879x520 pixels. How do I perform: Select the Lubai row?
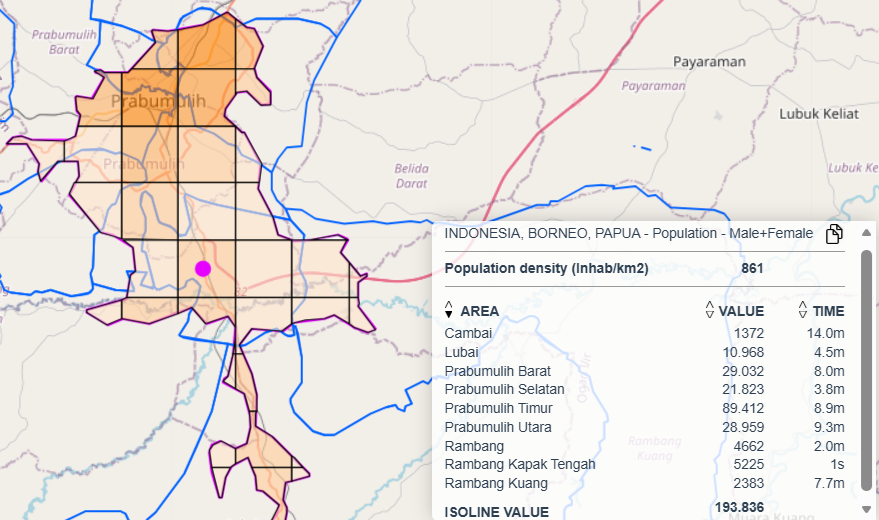[x=644, y=352]
